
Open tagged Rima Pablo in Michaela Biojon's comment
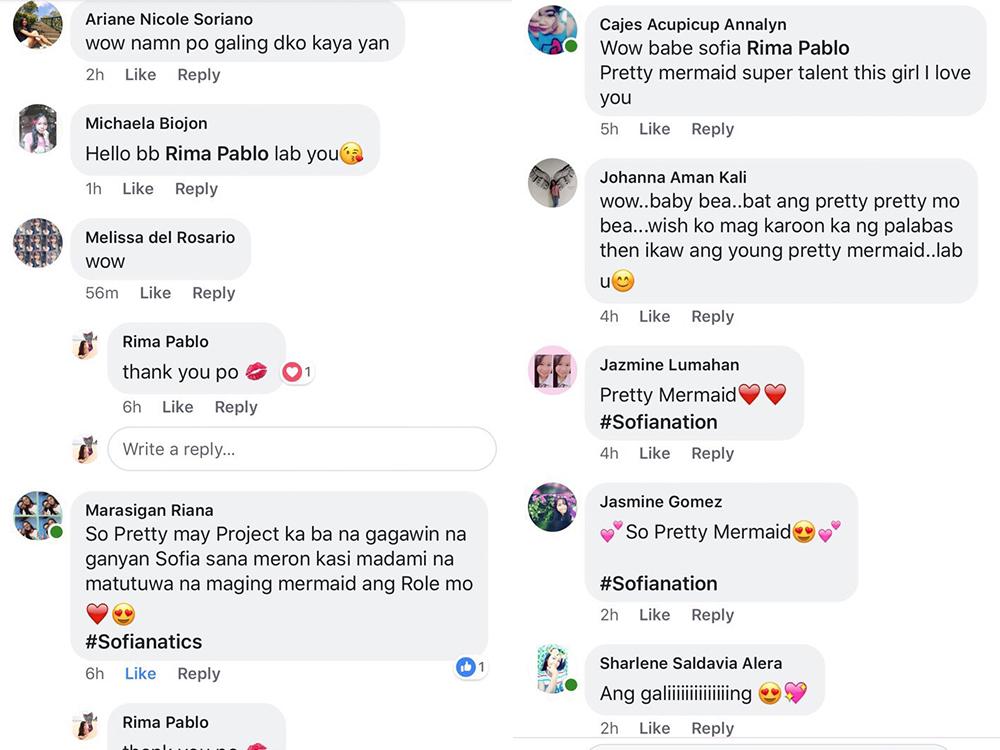click(x=217, y=154)
